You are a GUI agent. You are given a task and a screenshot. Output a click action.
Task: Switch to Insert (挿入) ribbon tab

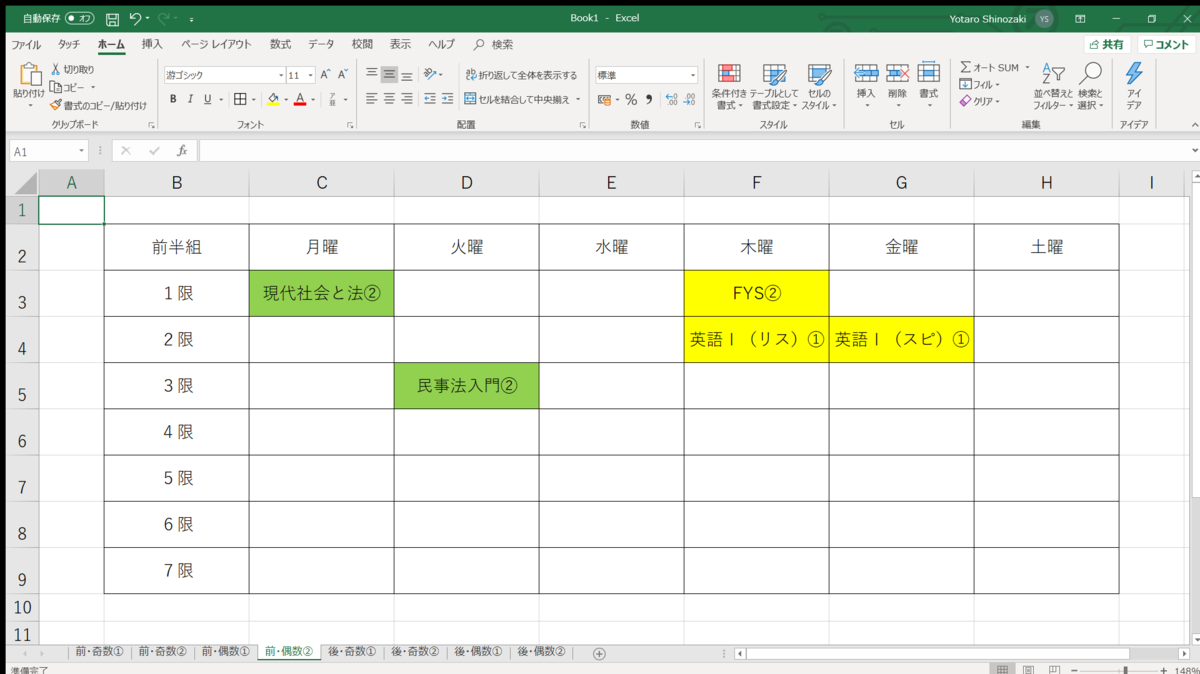tap(152, 44)
